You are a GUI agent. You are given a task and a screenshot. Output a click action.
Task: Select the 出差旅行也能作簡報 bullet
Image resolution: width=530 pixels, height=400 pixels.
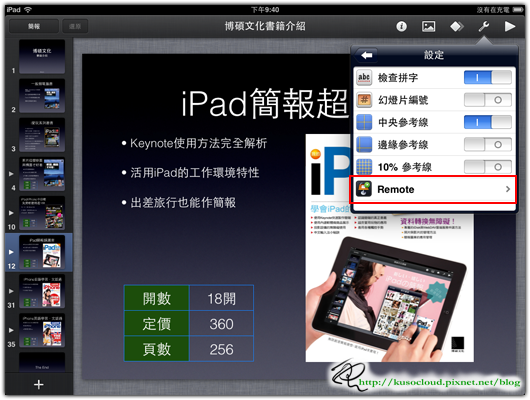pyautogui.click(x=183, y=203)
